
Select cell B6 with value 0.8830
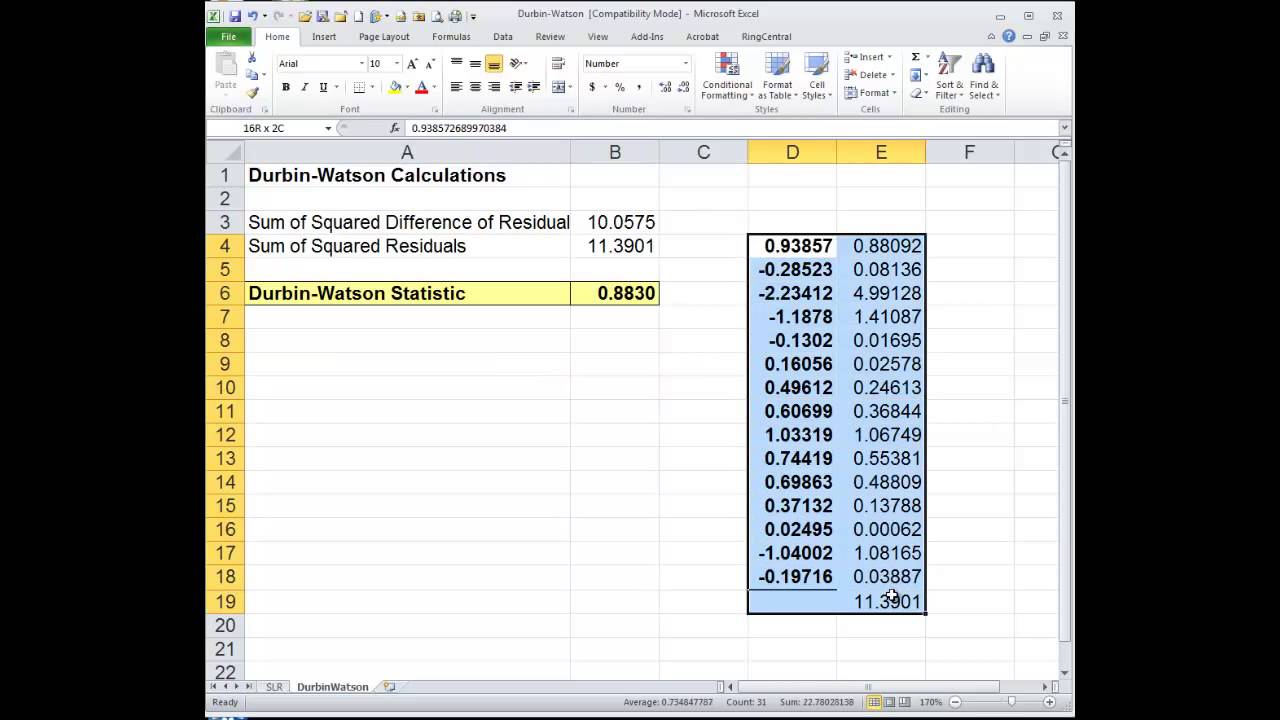point(615,293)
